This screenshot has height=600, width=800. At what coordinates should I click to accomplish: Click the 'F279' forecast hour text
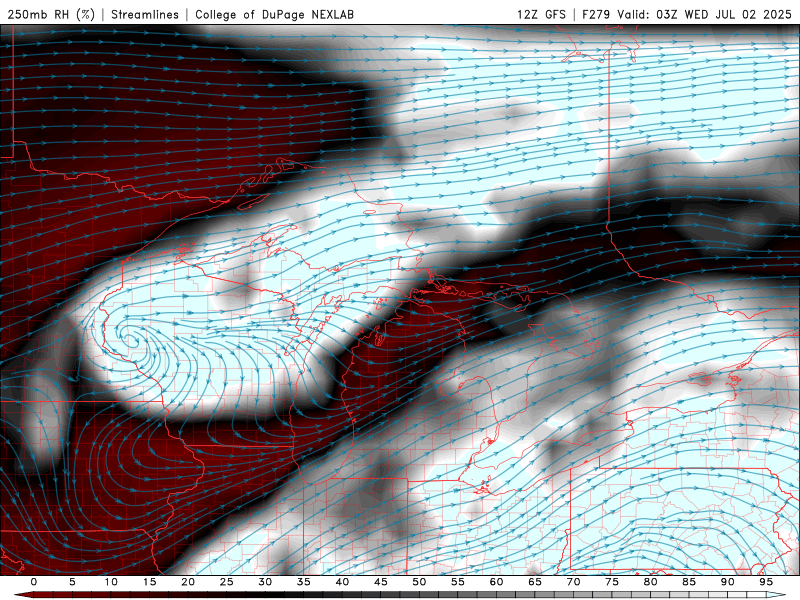point(596,14)
